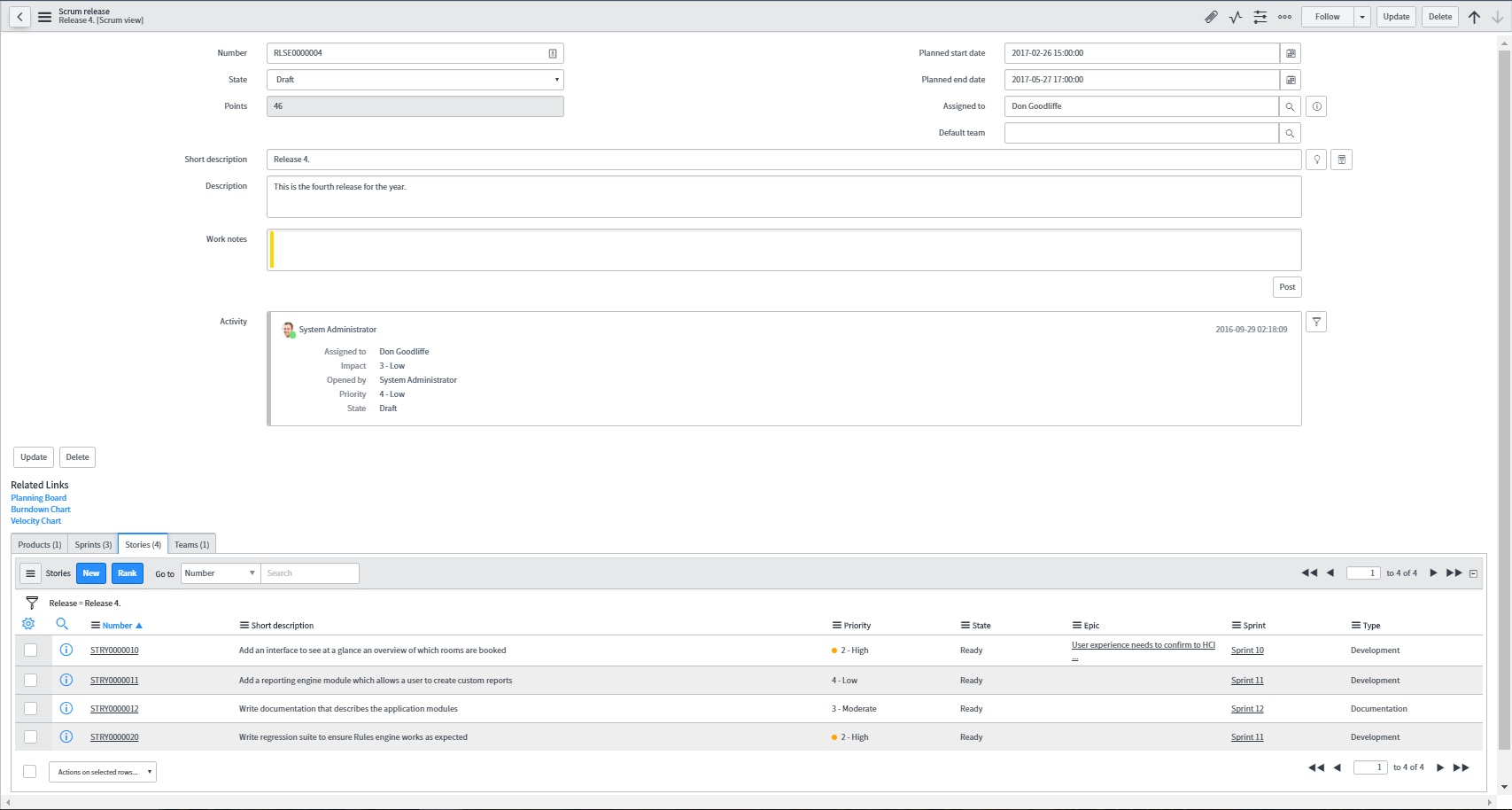The image size is (1512, 810).
Task: Collapse the Stories related list
Action: pos(1474,573)
